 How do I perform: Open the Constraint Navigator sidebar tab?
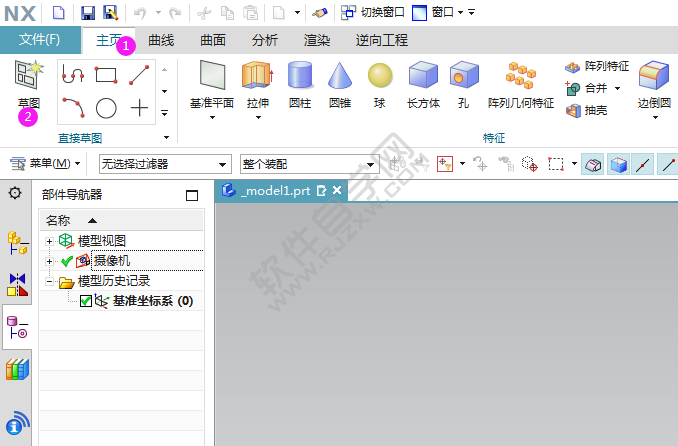point(17,284)
